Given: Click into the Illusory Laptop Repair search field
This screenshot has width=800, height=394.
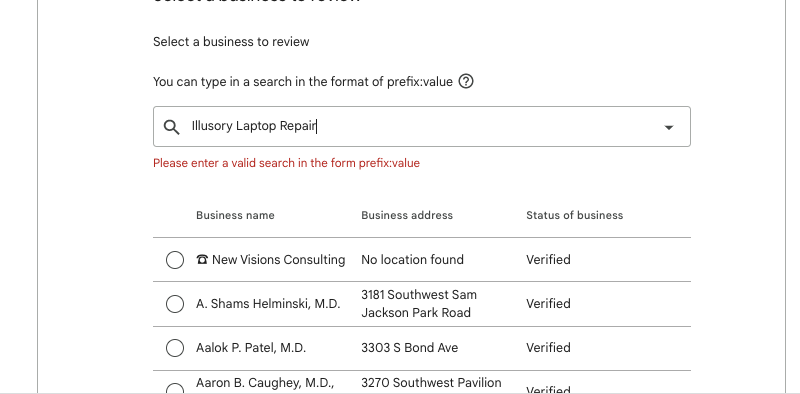Looking at the screenshot, I should click(x=422, y=127).
